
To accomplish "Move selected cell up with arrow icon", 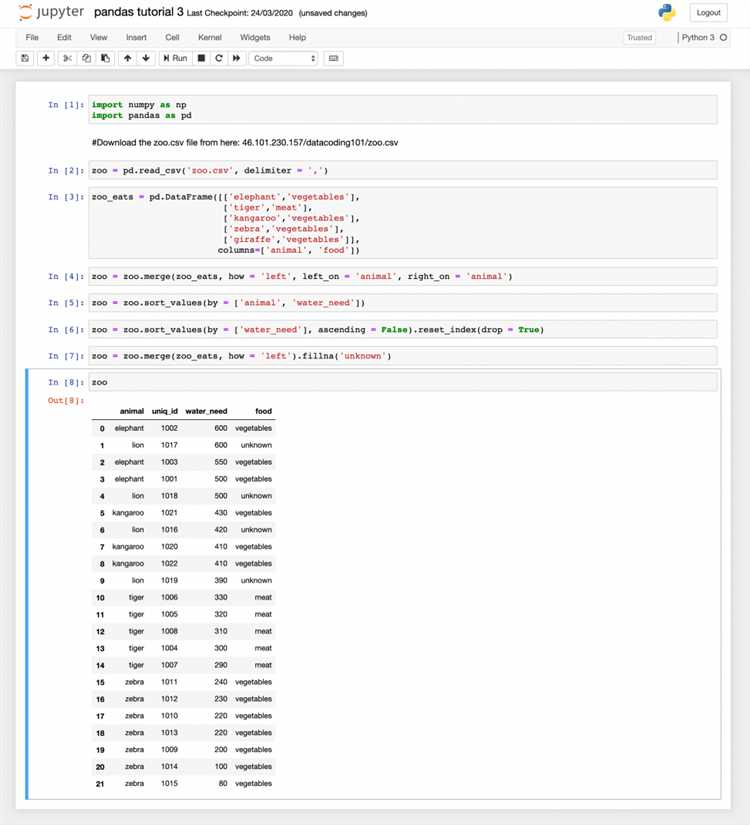I will click(127, 58).
